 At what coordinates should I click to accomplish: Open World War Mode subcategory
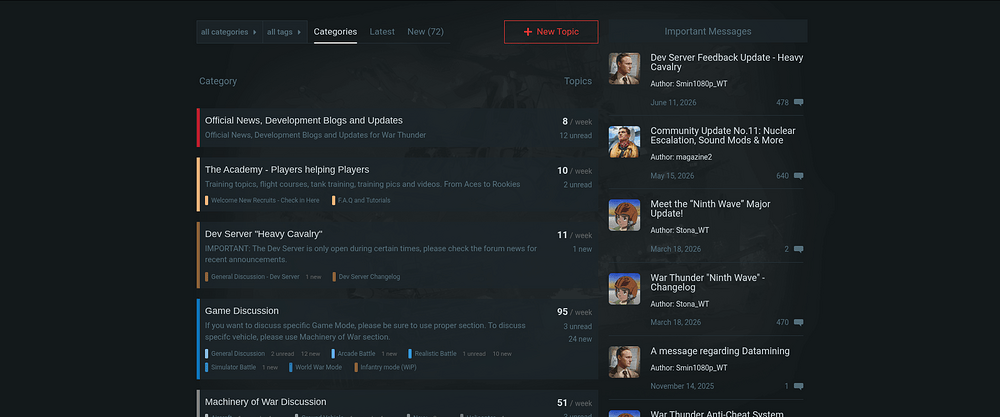click(318, 367)
